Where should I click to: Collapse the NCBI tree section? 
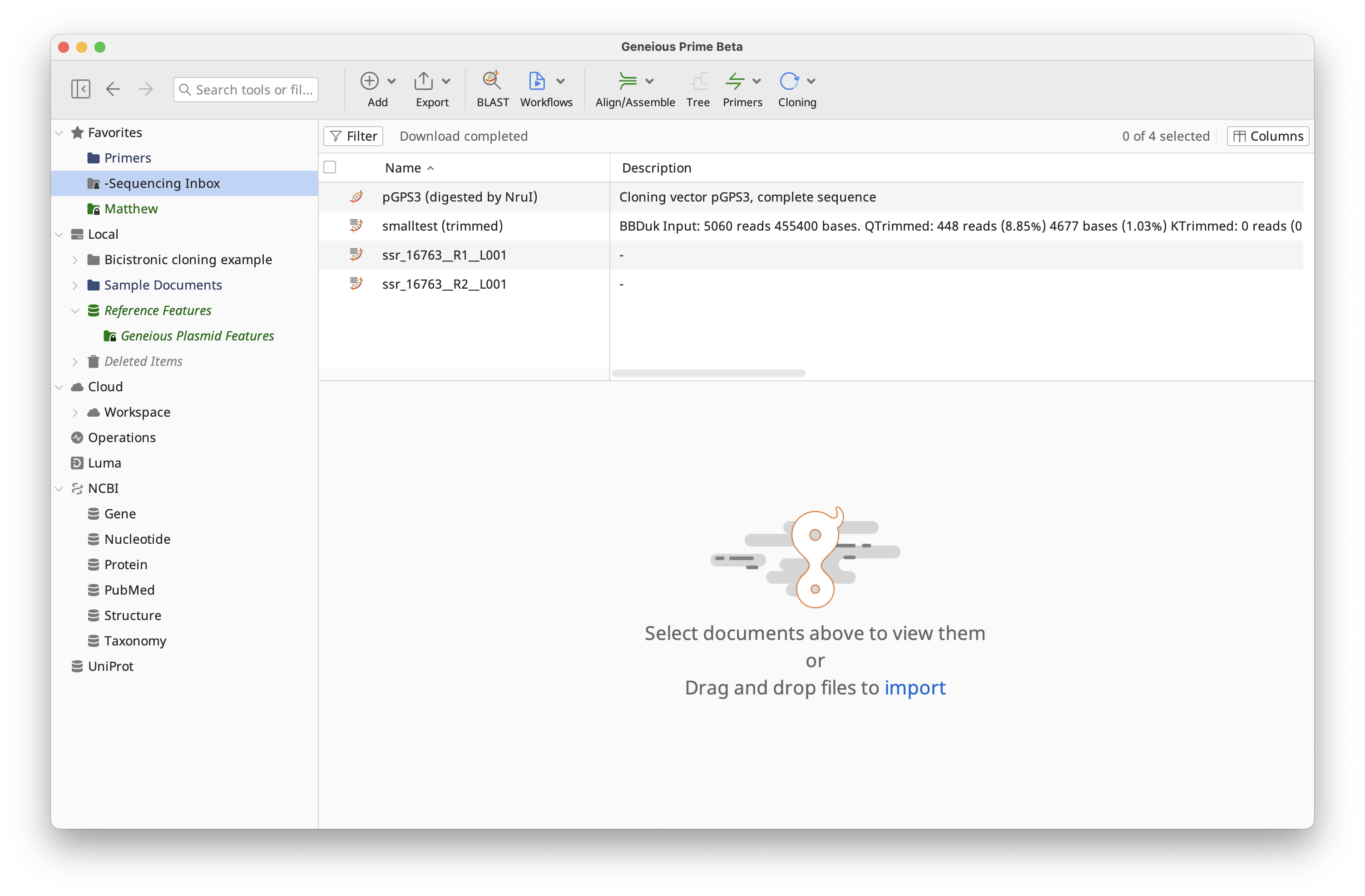(x=59, y=488)
